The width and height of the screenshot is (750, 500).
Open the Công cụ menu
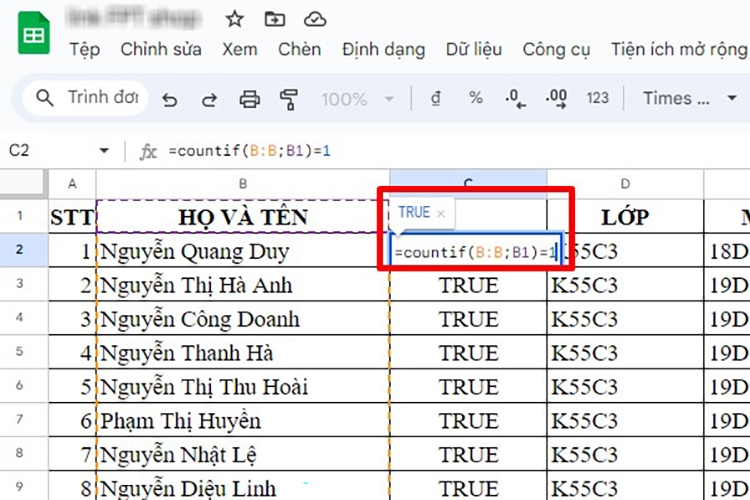tap(556, 49)
